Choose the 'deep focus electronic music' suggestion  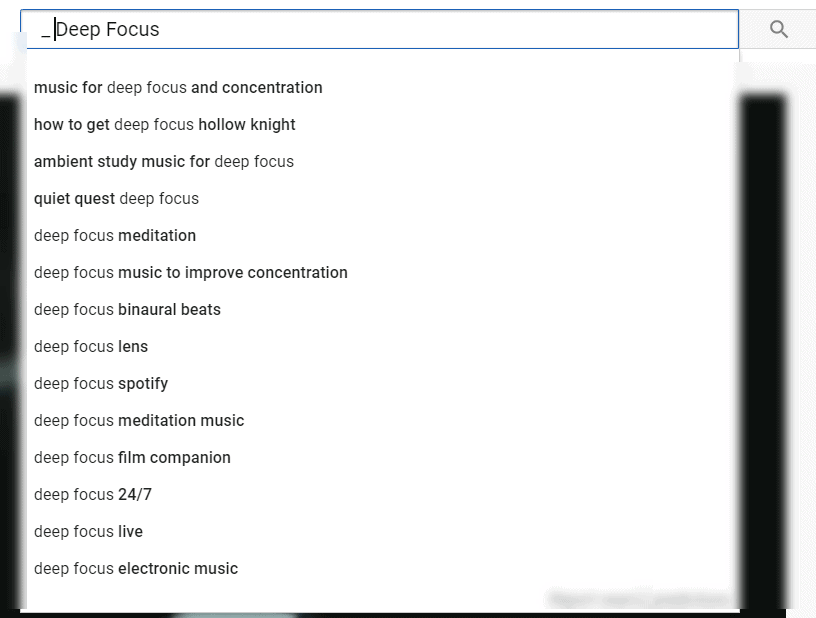tap(136, 569)
